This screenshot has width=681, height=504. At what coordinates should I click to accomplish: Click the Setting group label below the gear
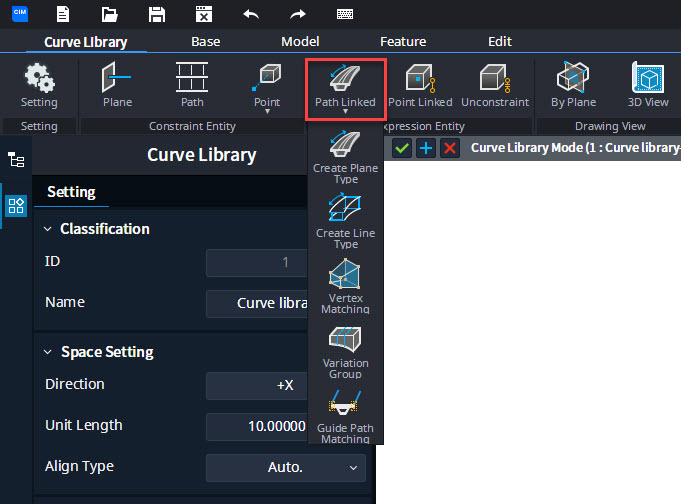click(x=39, y=126)
